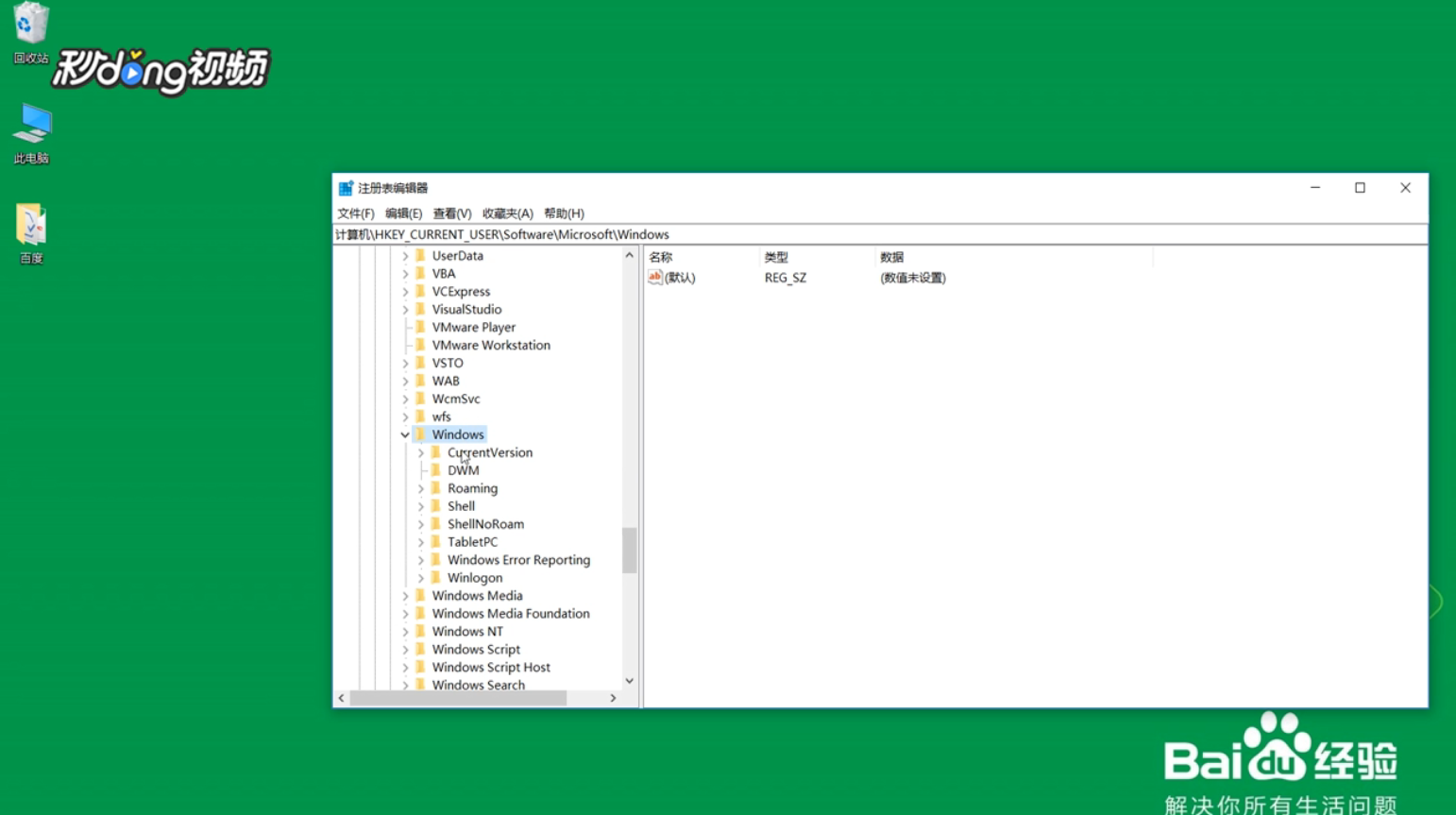Open the 收藏夹(A) menu
This screenshot has width=1456, height=815.
508,213
